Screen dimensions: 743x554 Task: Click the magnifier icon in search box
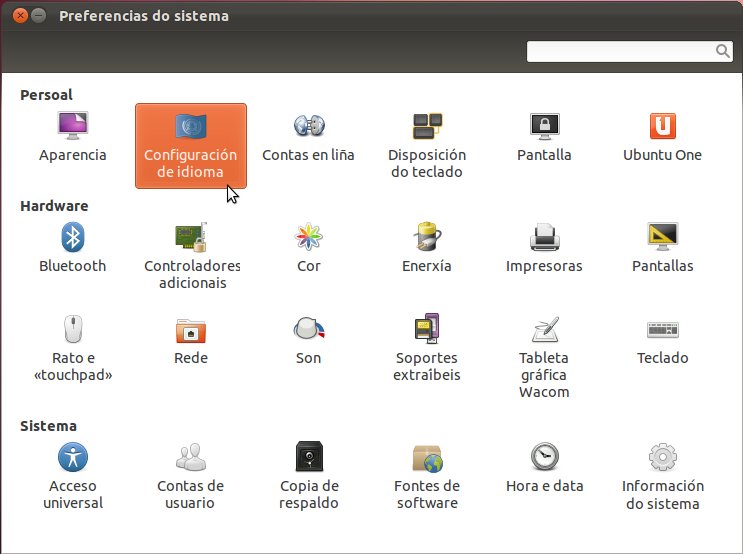click(723, 51)
